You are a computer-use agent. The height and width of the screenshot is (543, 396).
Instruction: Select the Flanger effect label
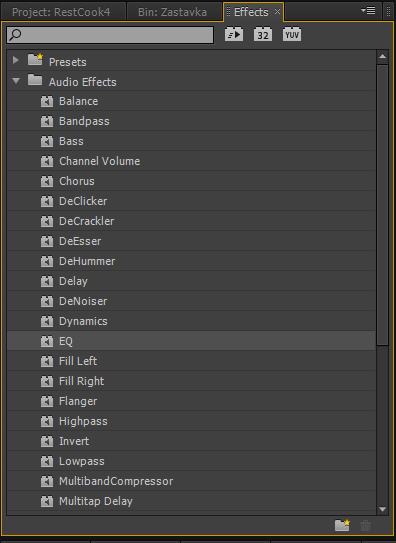click(x=78, y=402)
